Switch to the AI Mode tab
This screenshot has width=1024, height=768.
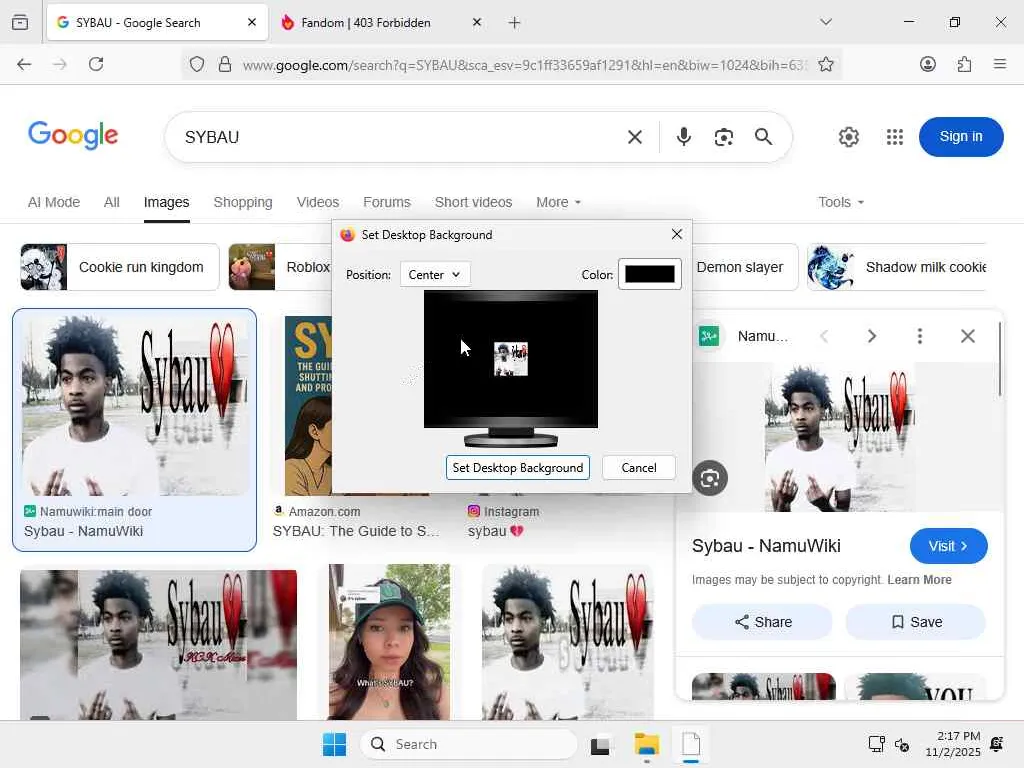tap(54, 202)
